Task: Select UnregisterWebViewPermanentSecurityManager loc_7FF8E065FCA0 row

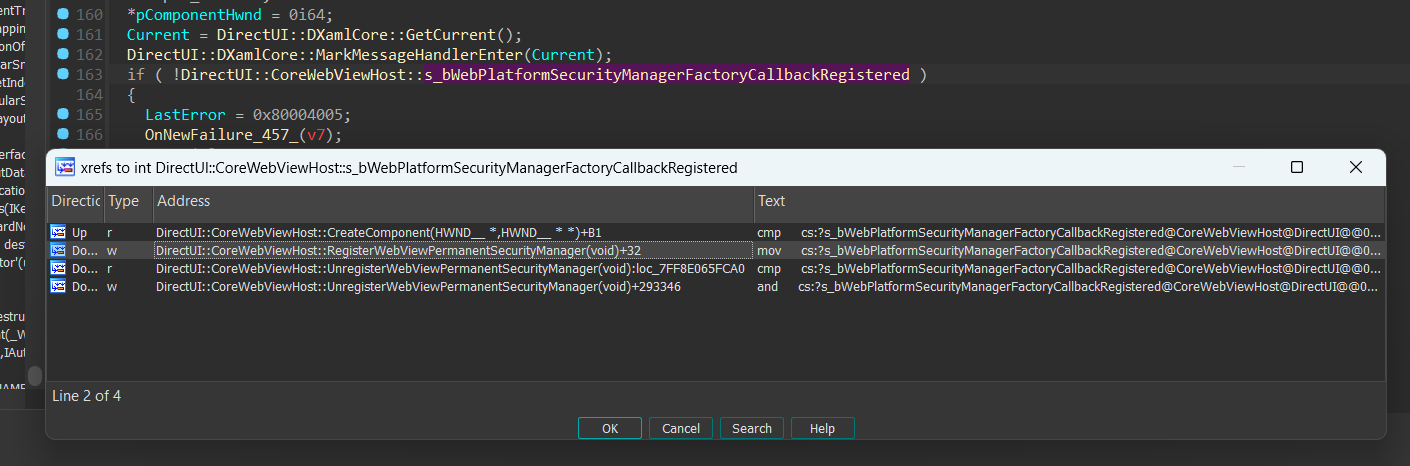Action: click(716, 268)
